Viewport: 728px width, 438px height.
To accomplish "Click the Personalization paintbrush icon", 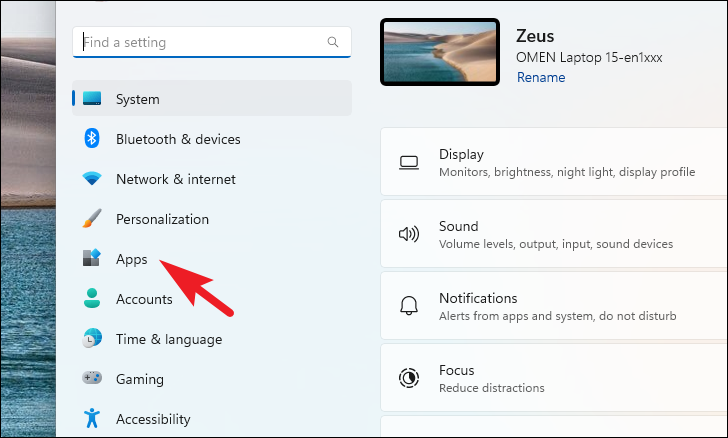I will (92, 218).
